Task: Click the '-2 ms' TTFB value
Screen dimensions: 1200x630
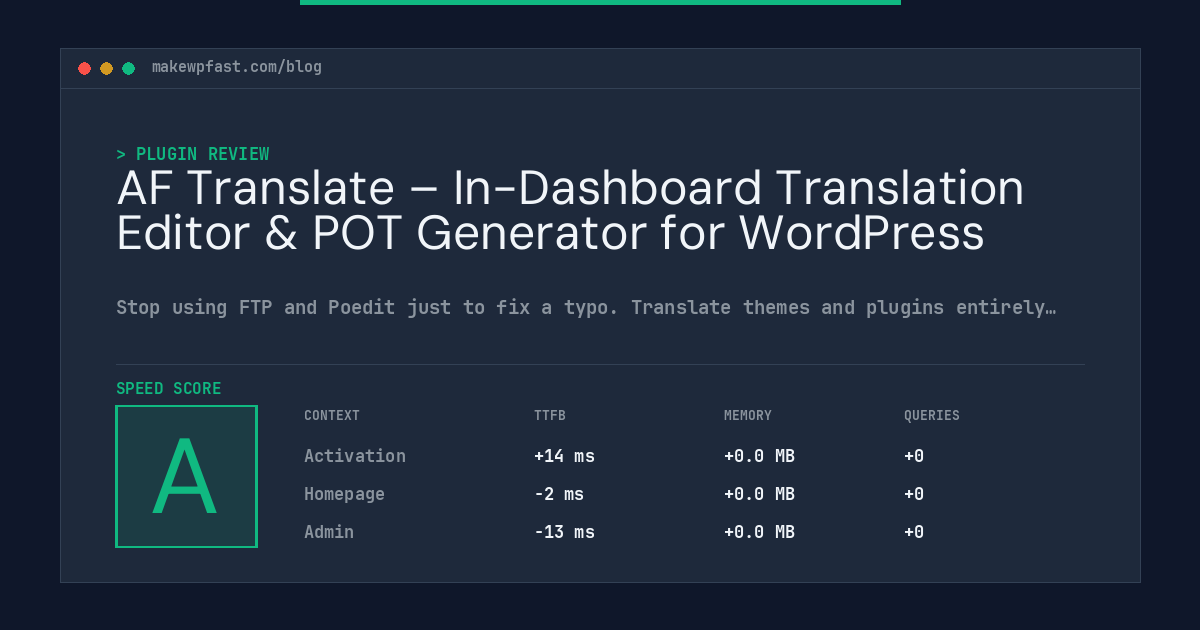Action: pyautogui.click(x=559, y=494)
